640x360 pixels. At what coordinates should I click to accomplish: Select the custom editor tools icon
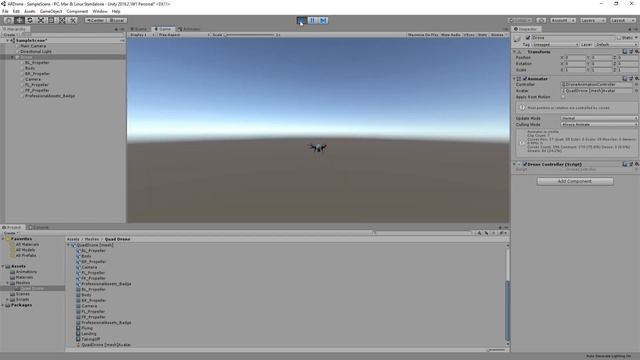(72, 20)
